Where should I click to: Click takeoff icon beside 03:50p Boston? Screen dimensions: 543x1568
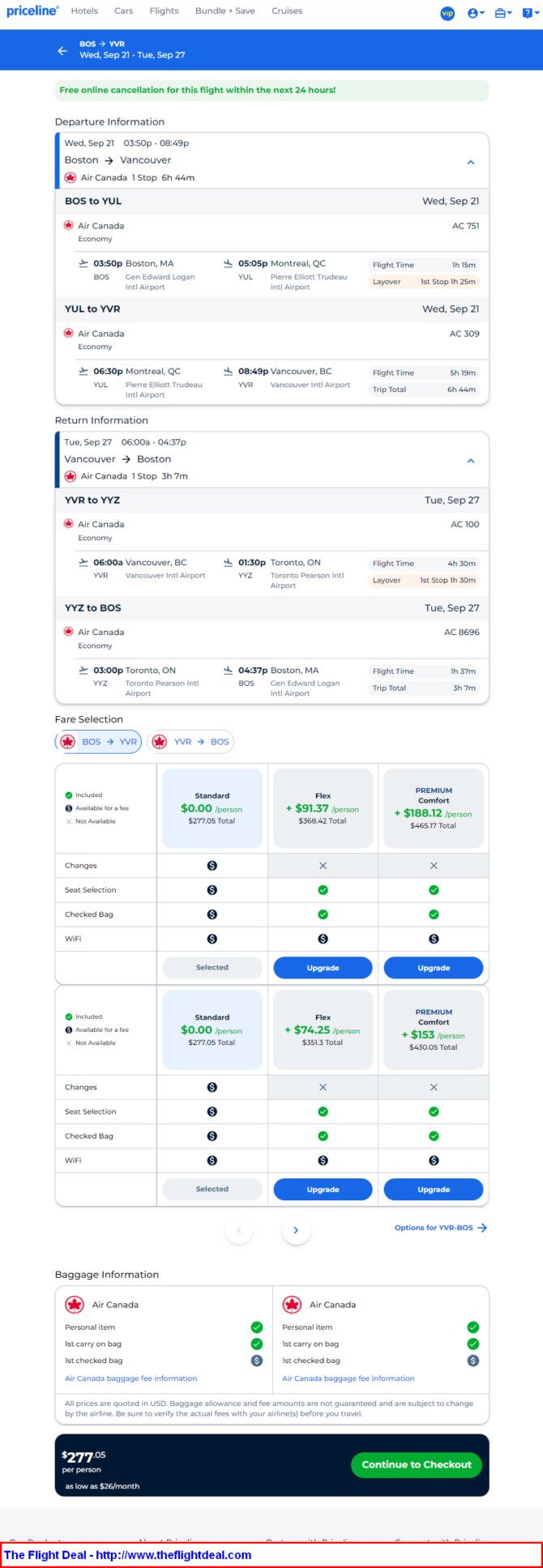coord(83,263)
